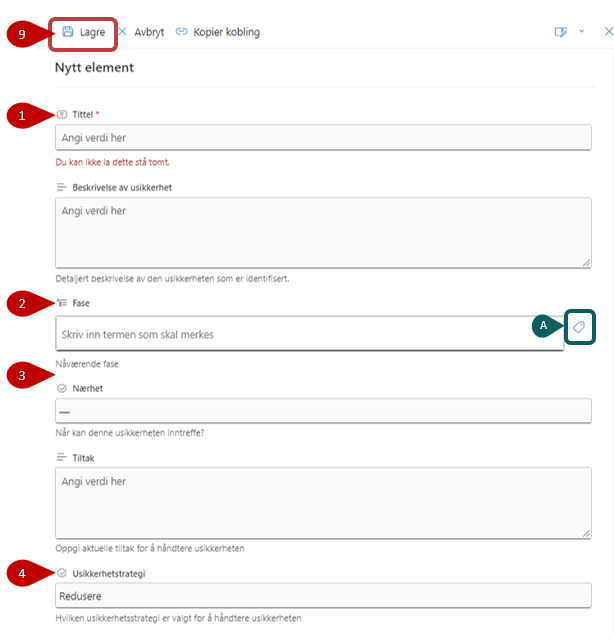614x643 pixels.
Task: Open the Nærhet dropdown
Action: point(323,411)
